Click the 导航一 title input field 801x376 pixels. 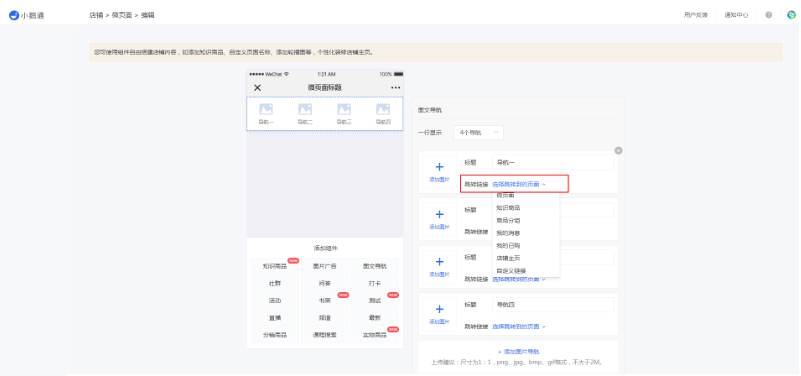coord(553,162)
